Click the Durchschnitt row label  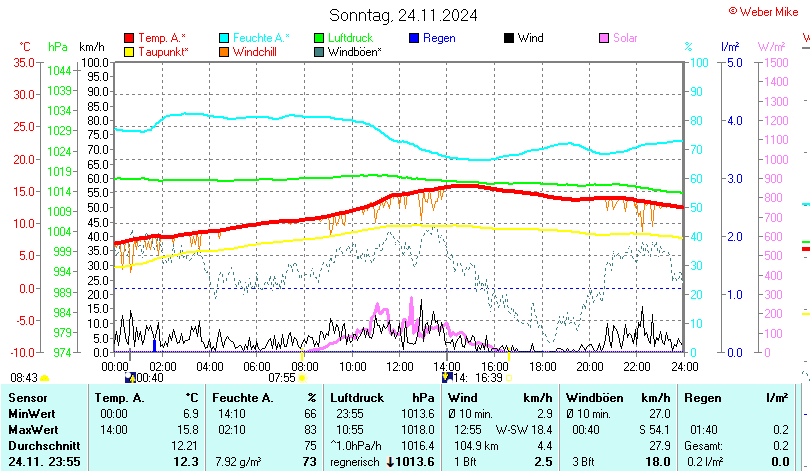[44, 446]
